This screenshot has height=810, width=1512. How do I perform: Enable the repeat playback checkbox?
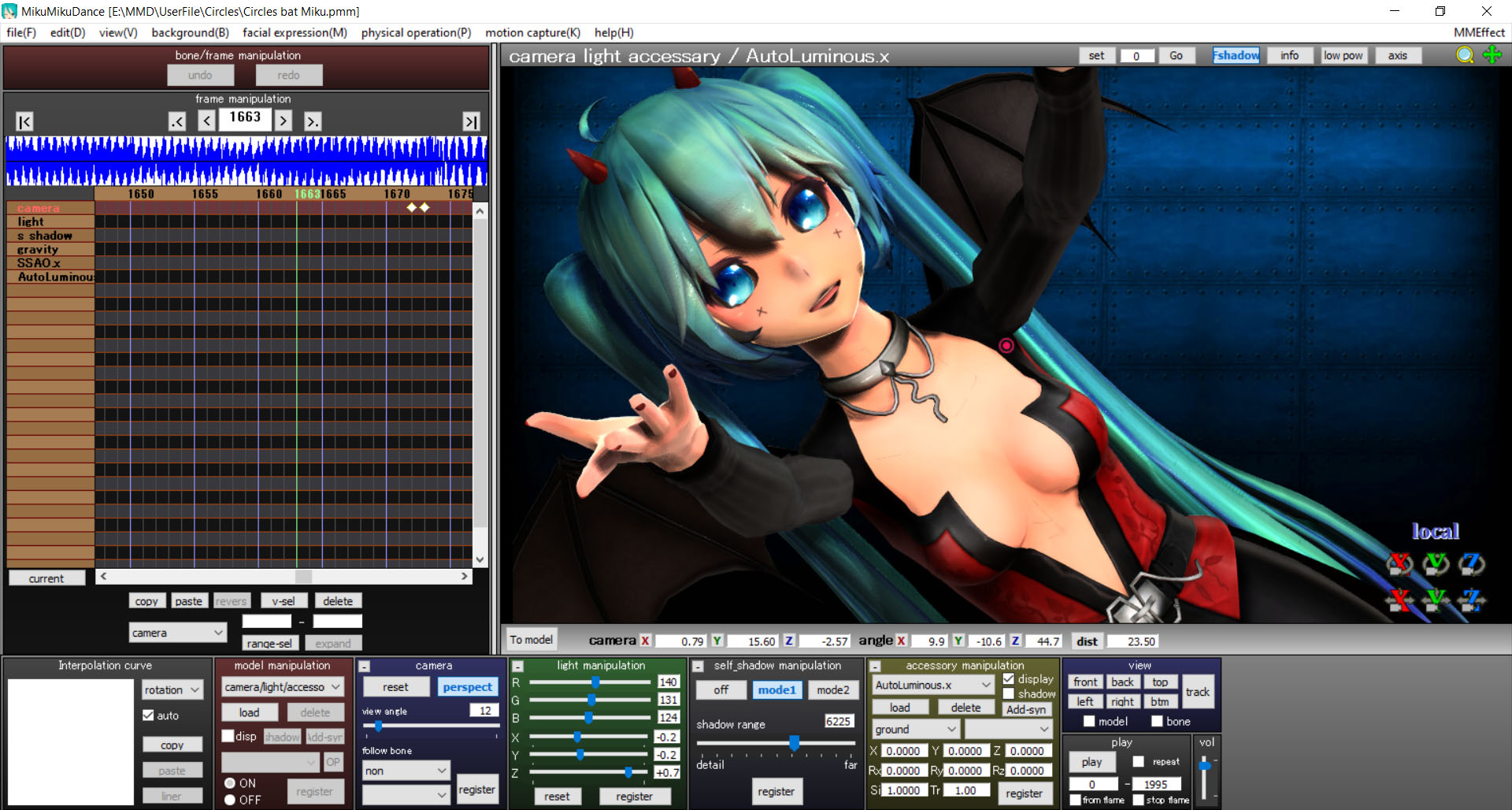pyautogui.click(x=1138, y=762)
